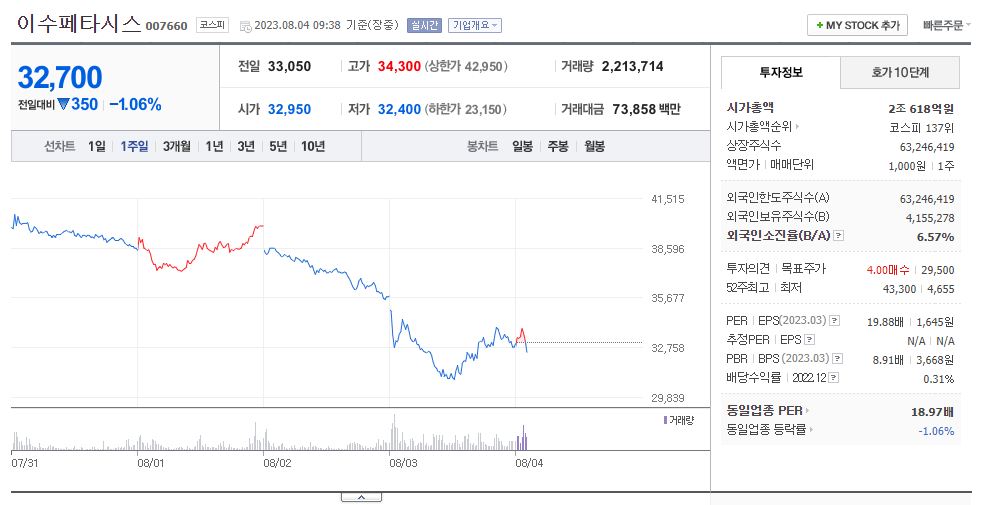Click the current price 32,700

coord(60,78)
